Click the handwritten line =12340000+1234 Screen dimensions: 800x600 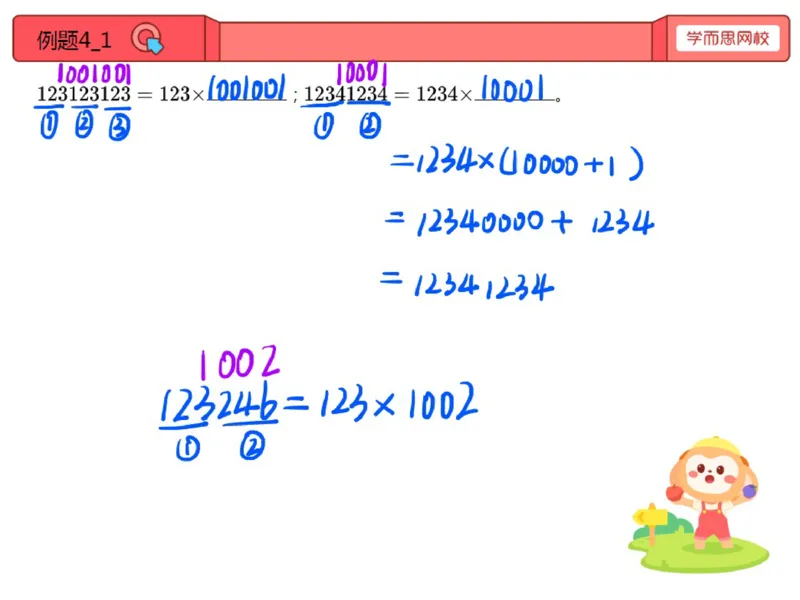click(x=519, y=222)
